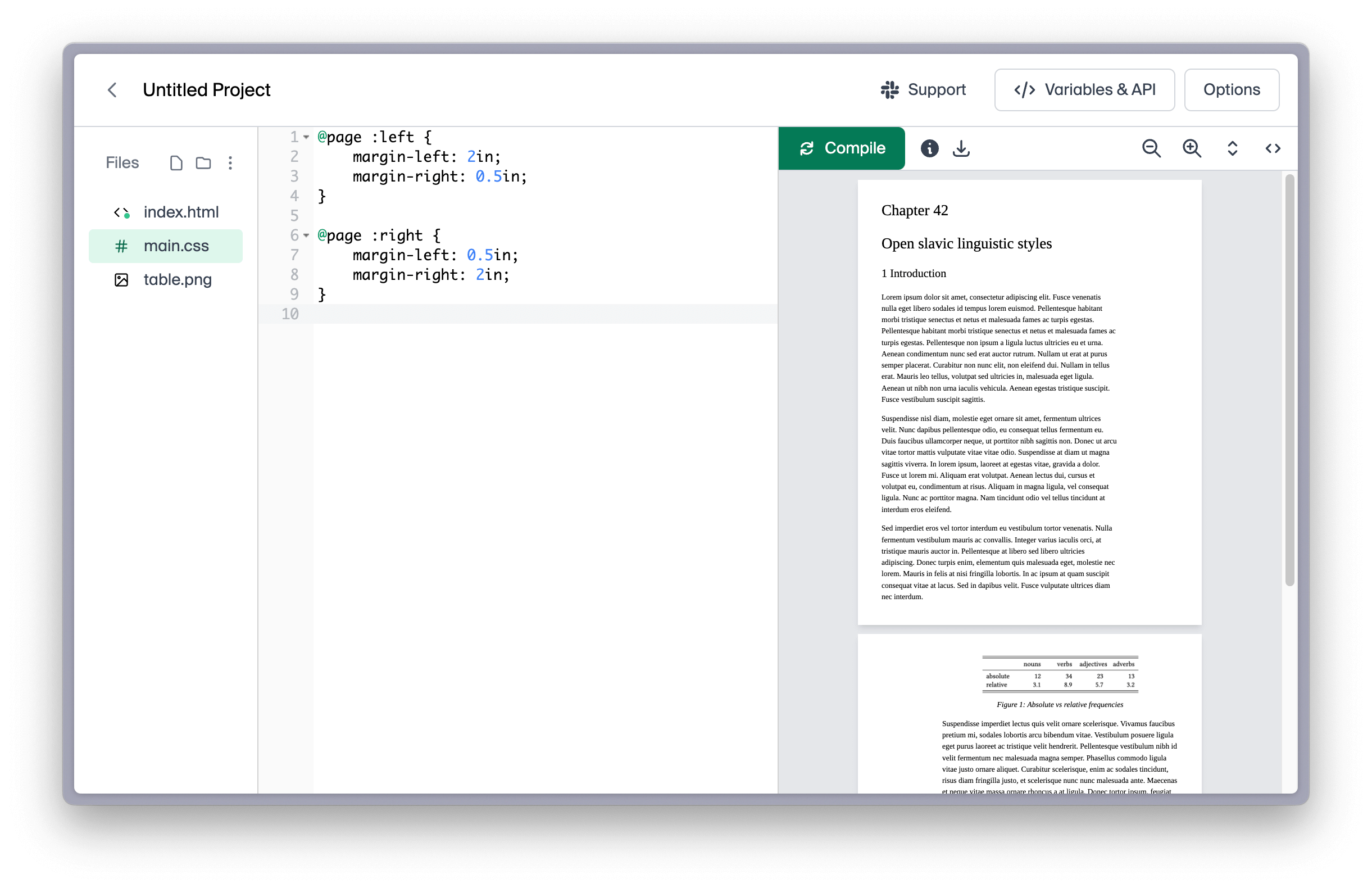Zoom out the PDF preview
The width and height of the screenshot is (1372, 888).
pos(1151,149)
